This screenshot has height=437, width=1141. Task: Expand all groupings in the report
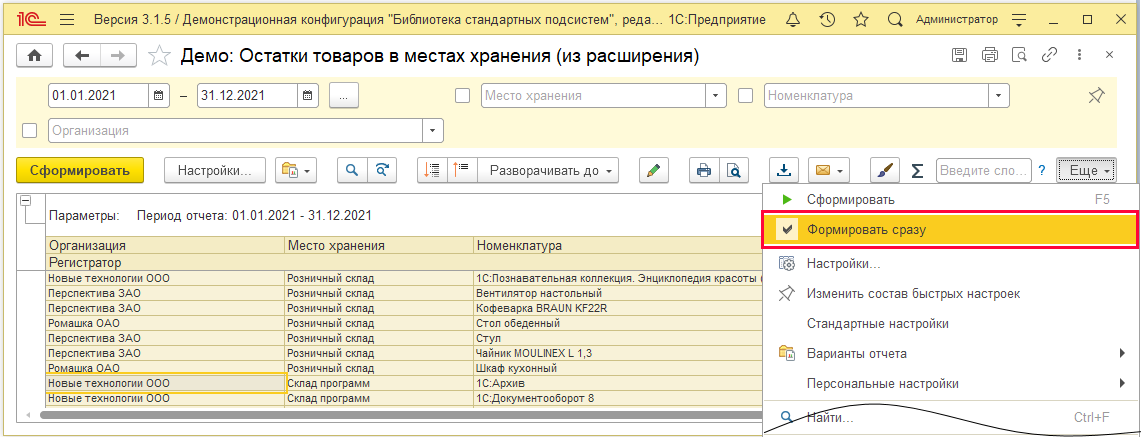pos(461,170)
